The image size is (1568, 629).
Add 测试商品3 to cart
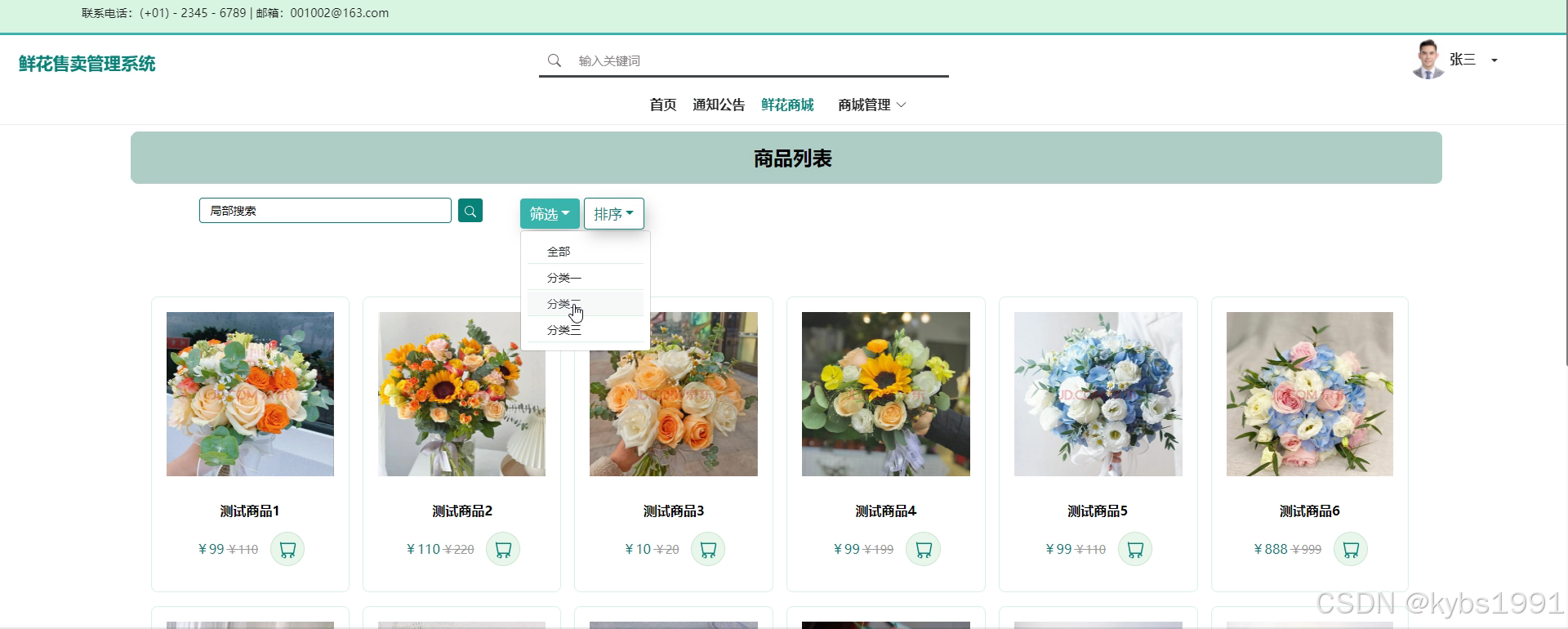coord(708,549)
